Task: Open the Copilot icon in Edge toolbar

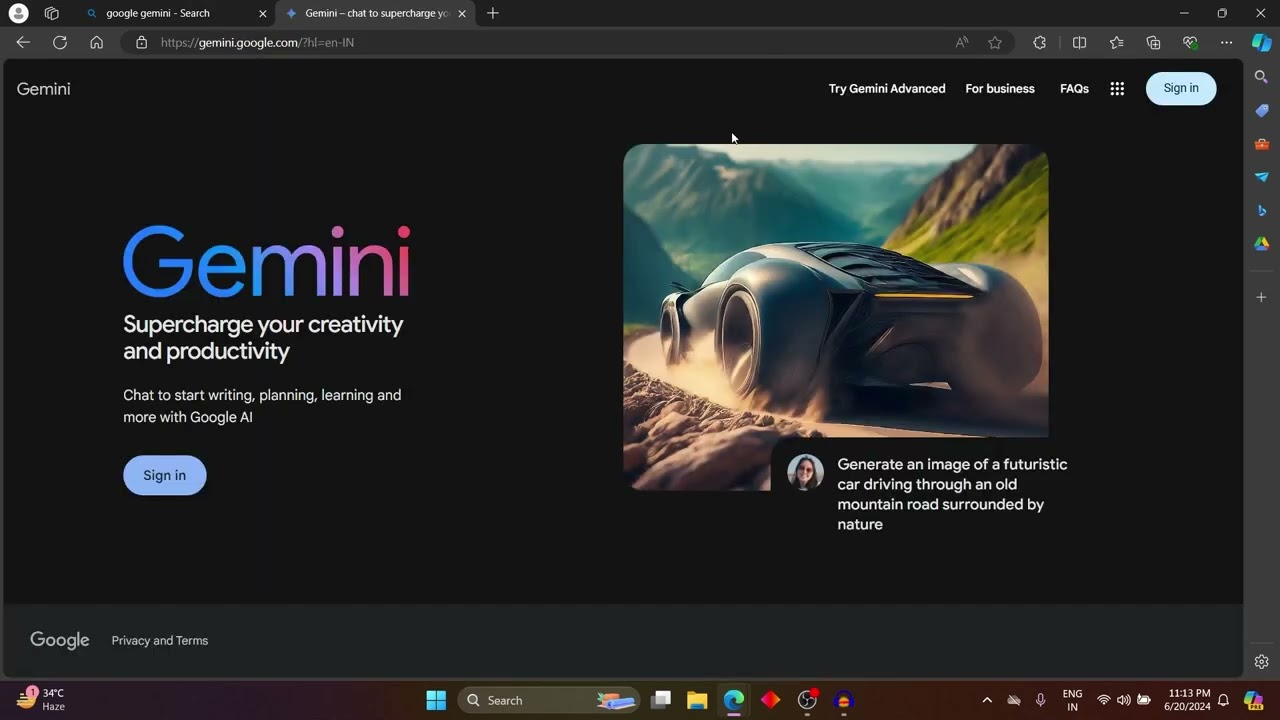Action: pyautogui.click(x=1262, y=42)
